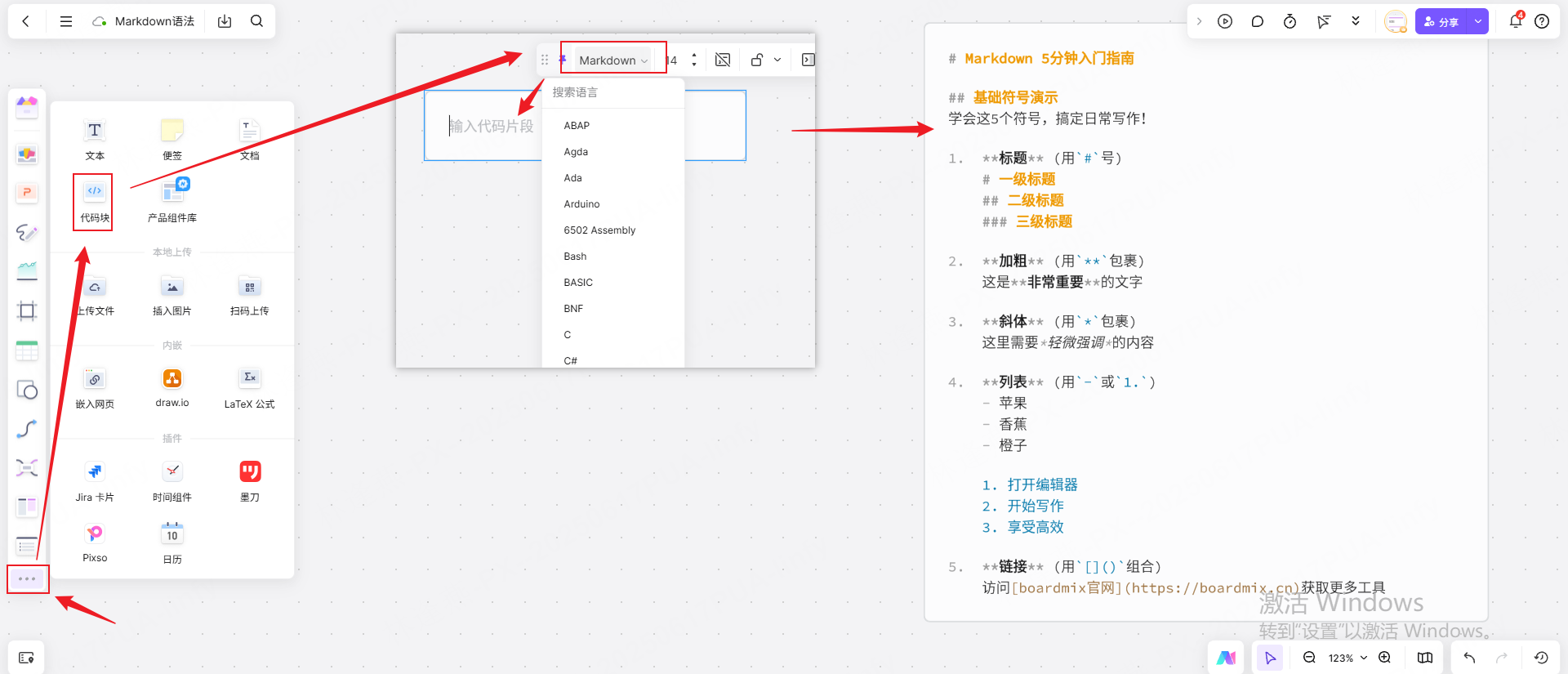
Task: Activate the laser pointer cursor tool
Action: (1324, 21)
